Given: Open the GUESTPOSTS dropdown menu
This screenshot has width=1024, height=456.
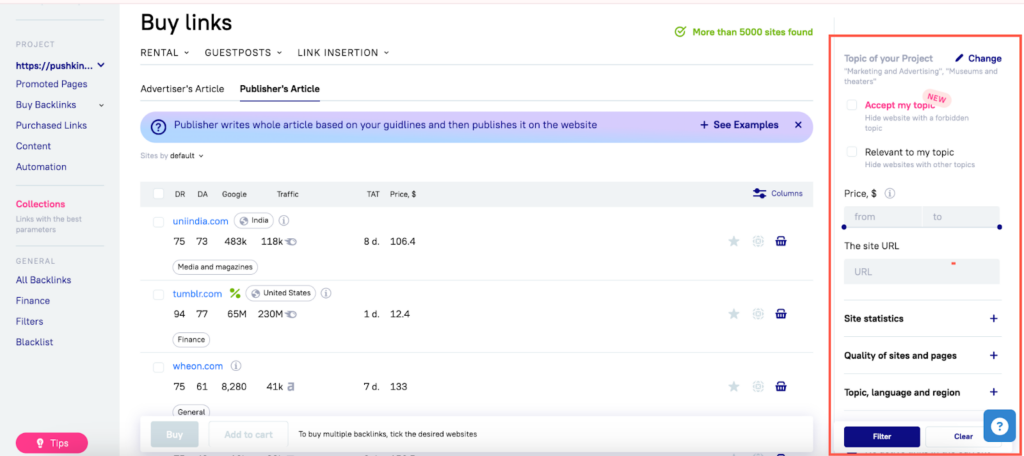Looking at the screenshot, I should coord(243,52).
